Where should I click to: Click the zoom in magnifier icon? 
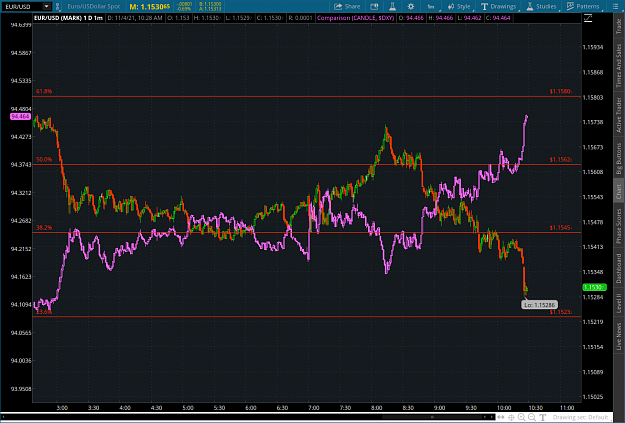tap(521, 417)
